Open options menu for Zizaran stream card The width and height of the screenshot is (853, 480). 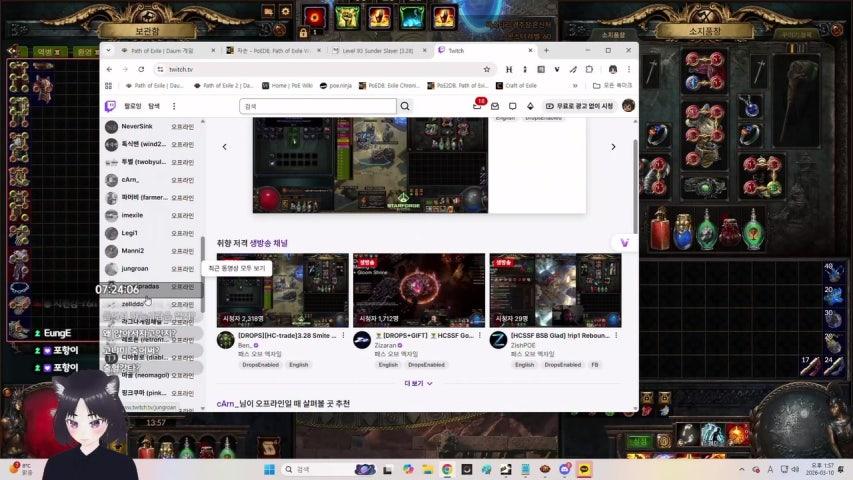pyautogui.click(x=480, y=336)
